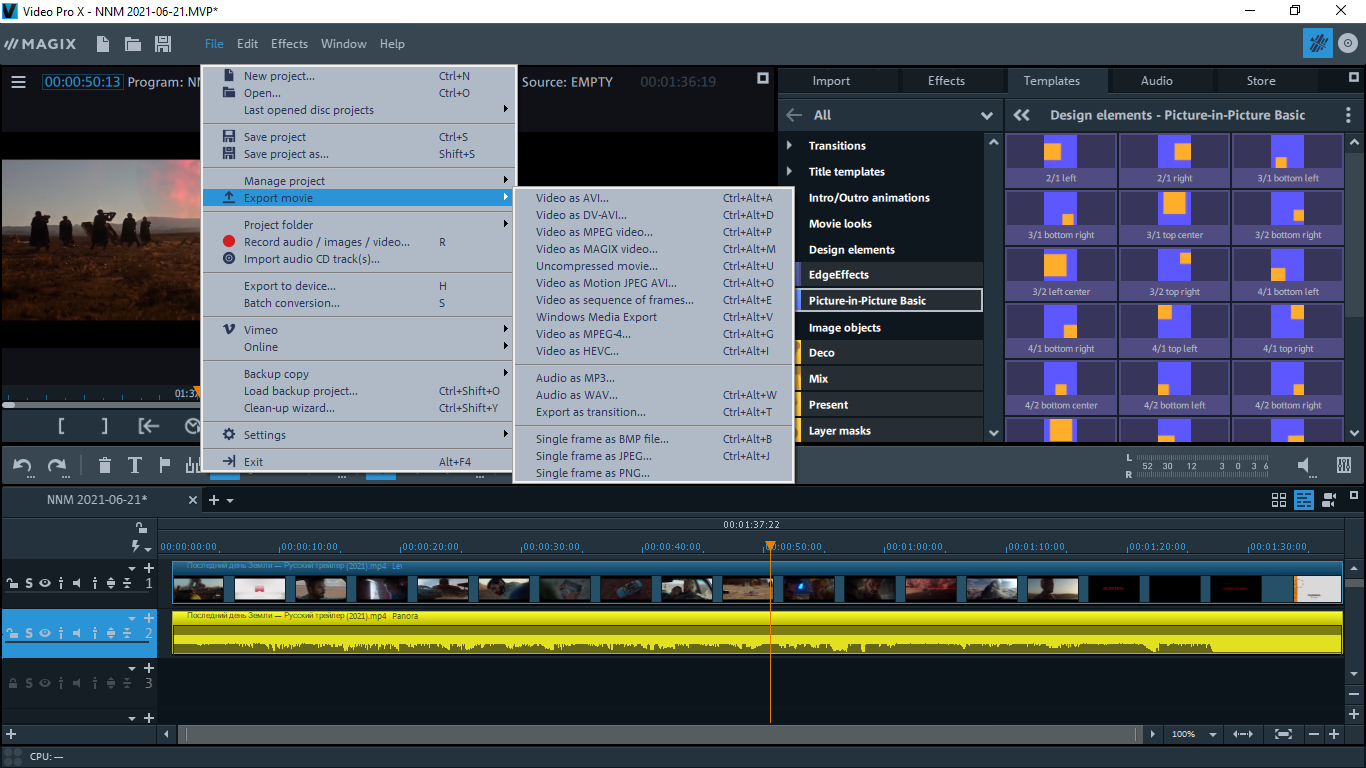
Task: Select the 3/1 top center template thumbnail
Action: [x=1174, y=214]
